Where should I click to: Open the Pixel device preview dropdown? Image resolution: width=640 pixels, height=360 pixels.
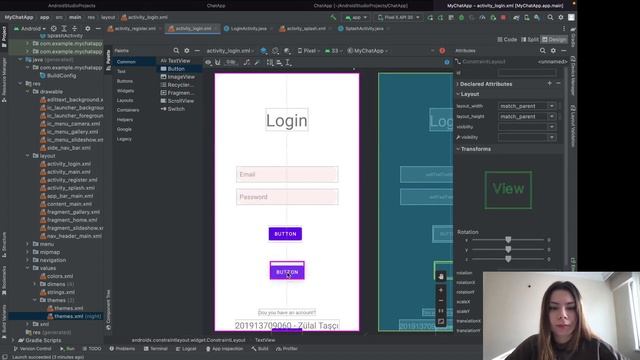309,51
